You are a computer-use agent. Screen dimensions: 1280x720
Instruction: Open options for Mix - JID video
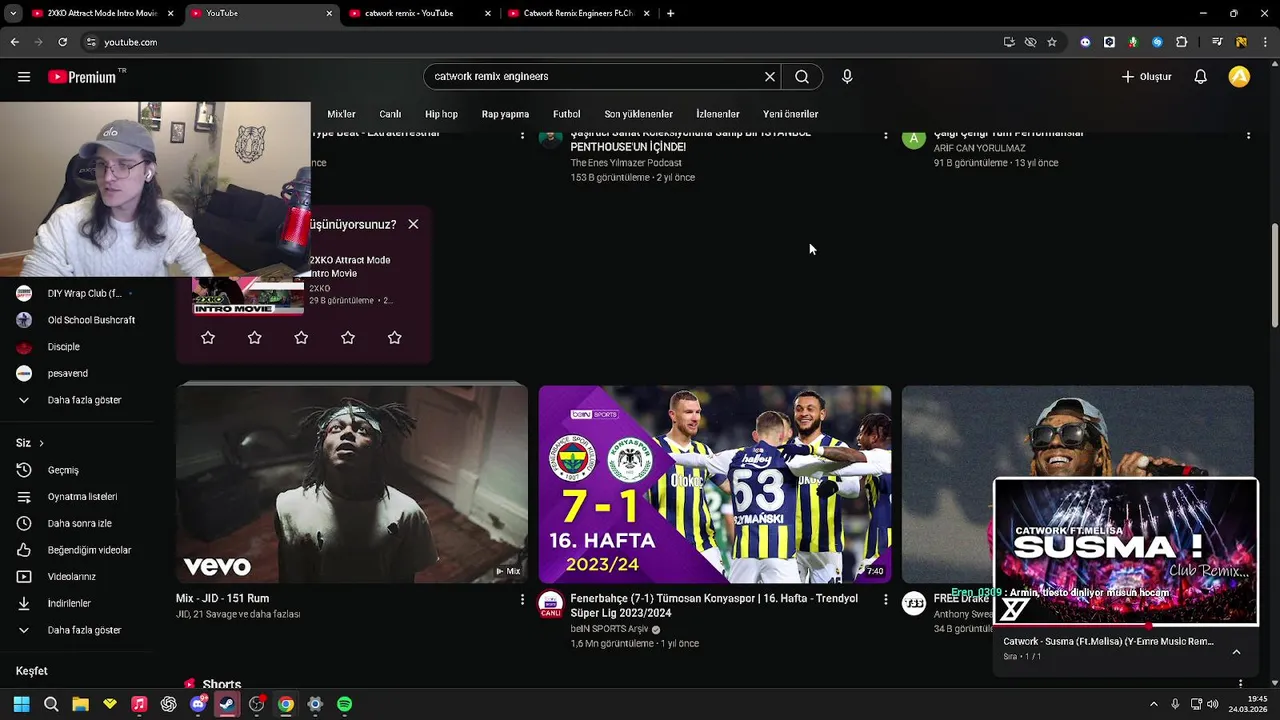click(x=522, y=599)
